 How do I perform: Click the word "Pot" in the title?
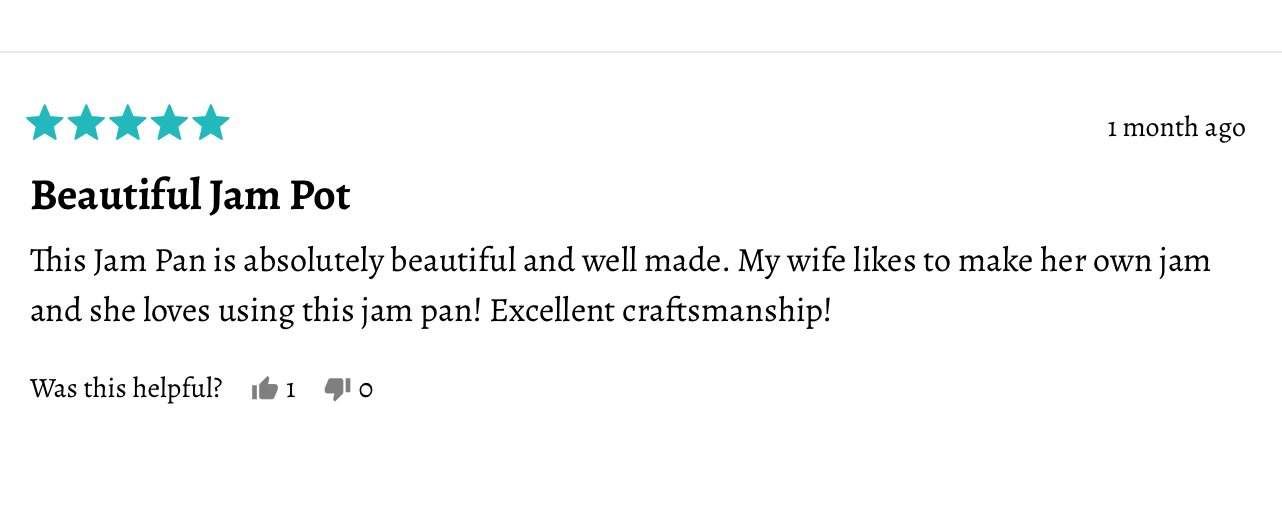click(x=320, y=196)
